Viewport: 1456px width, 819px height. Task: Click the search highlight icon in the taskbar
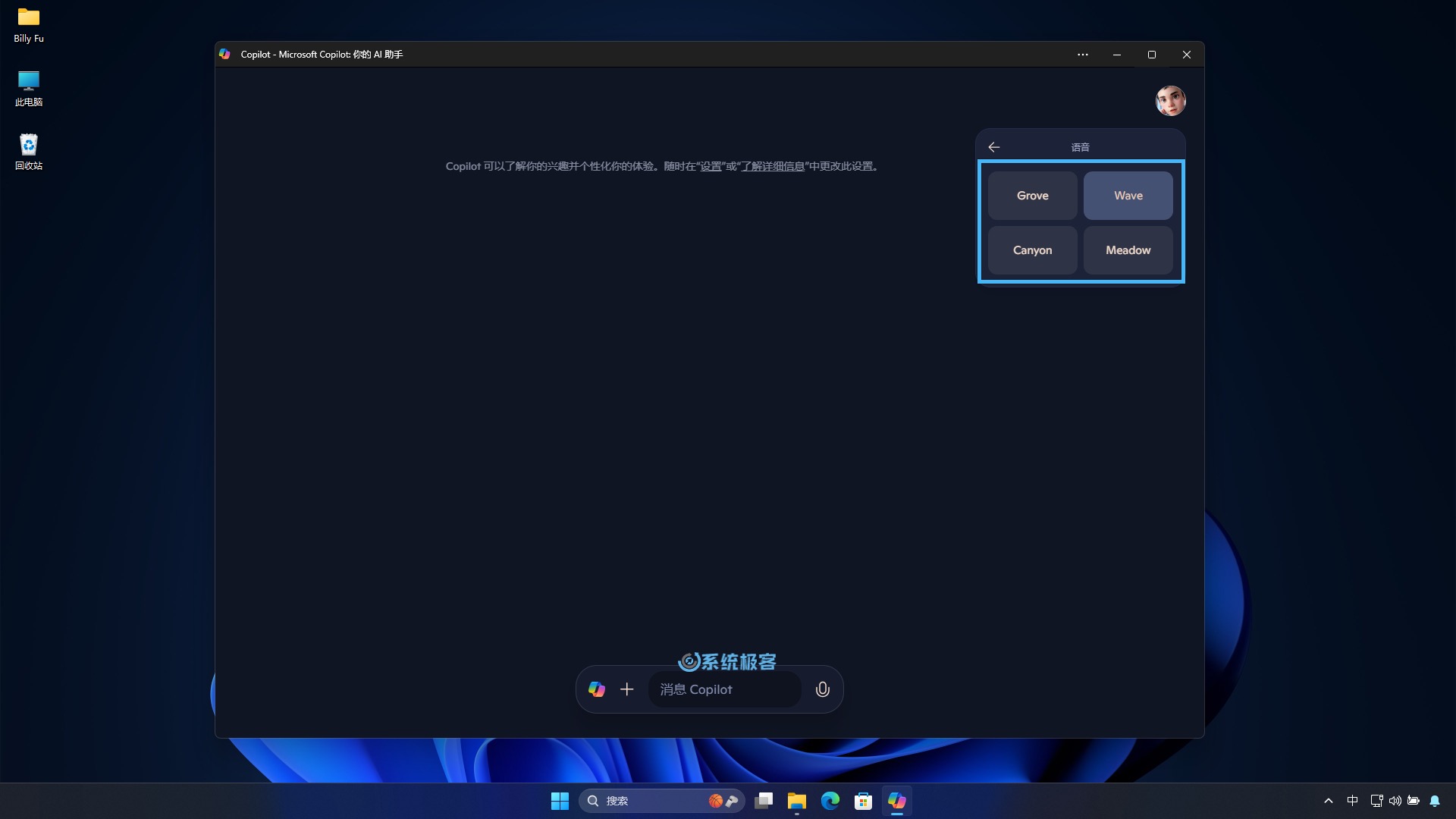[x=723, y=801]
